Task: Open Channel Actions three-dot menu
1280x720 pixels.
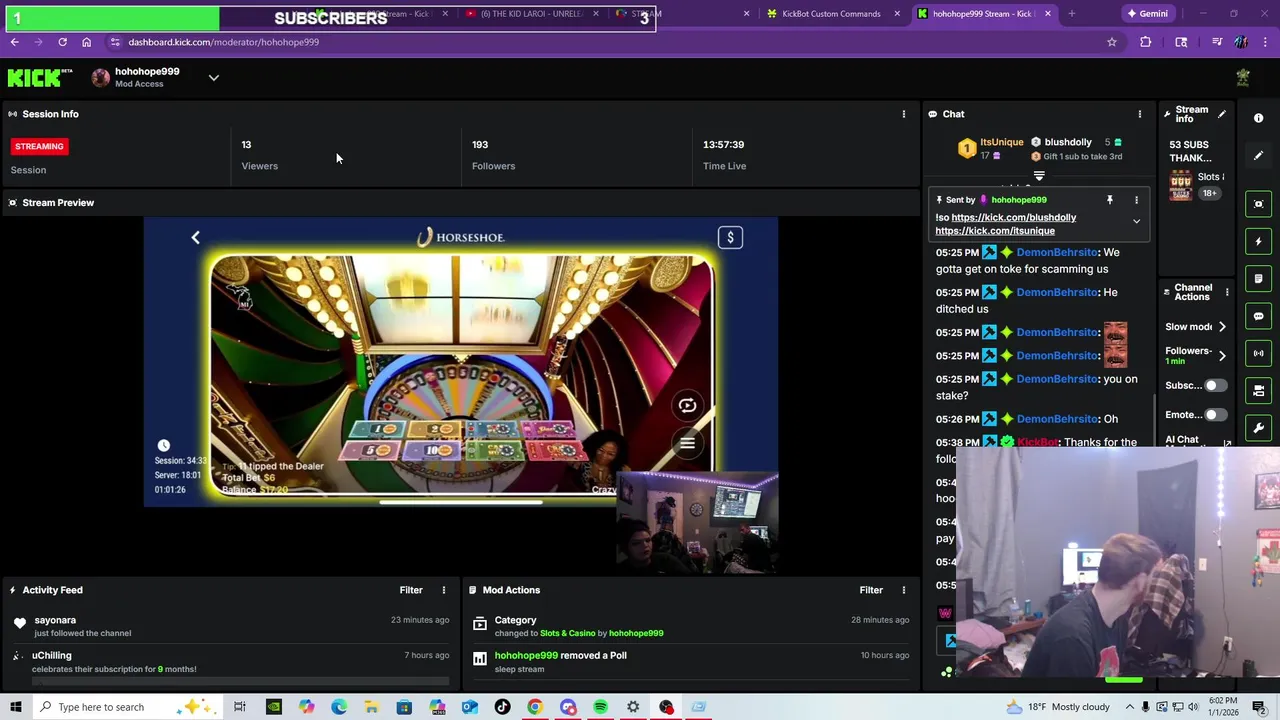Action: click(1227, 292)
